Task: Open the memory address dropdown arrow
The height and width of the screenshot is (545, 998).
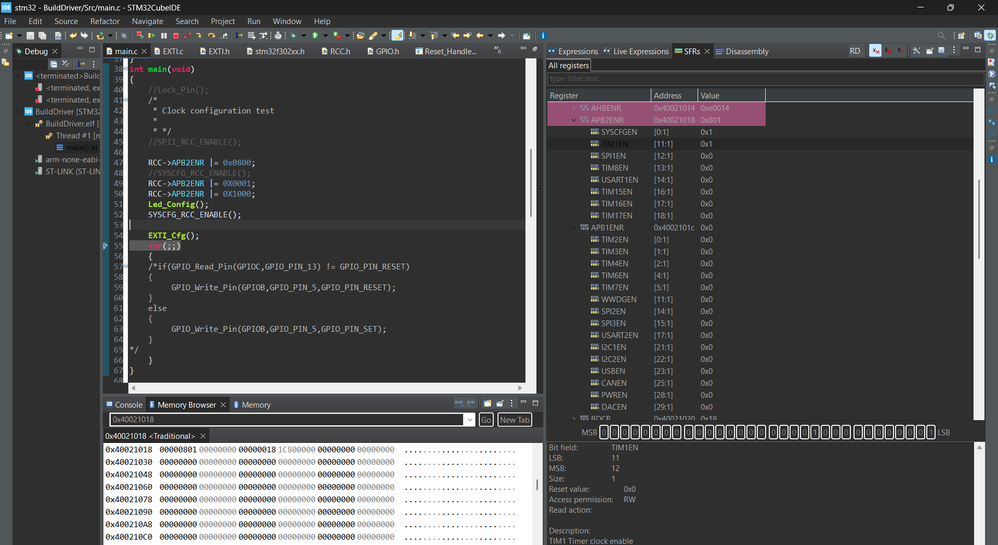Action: (x=469, y=420)
